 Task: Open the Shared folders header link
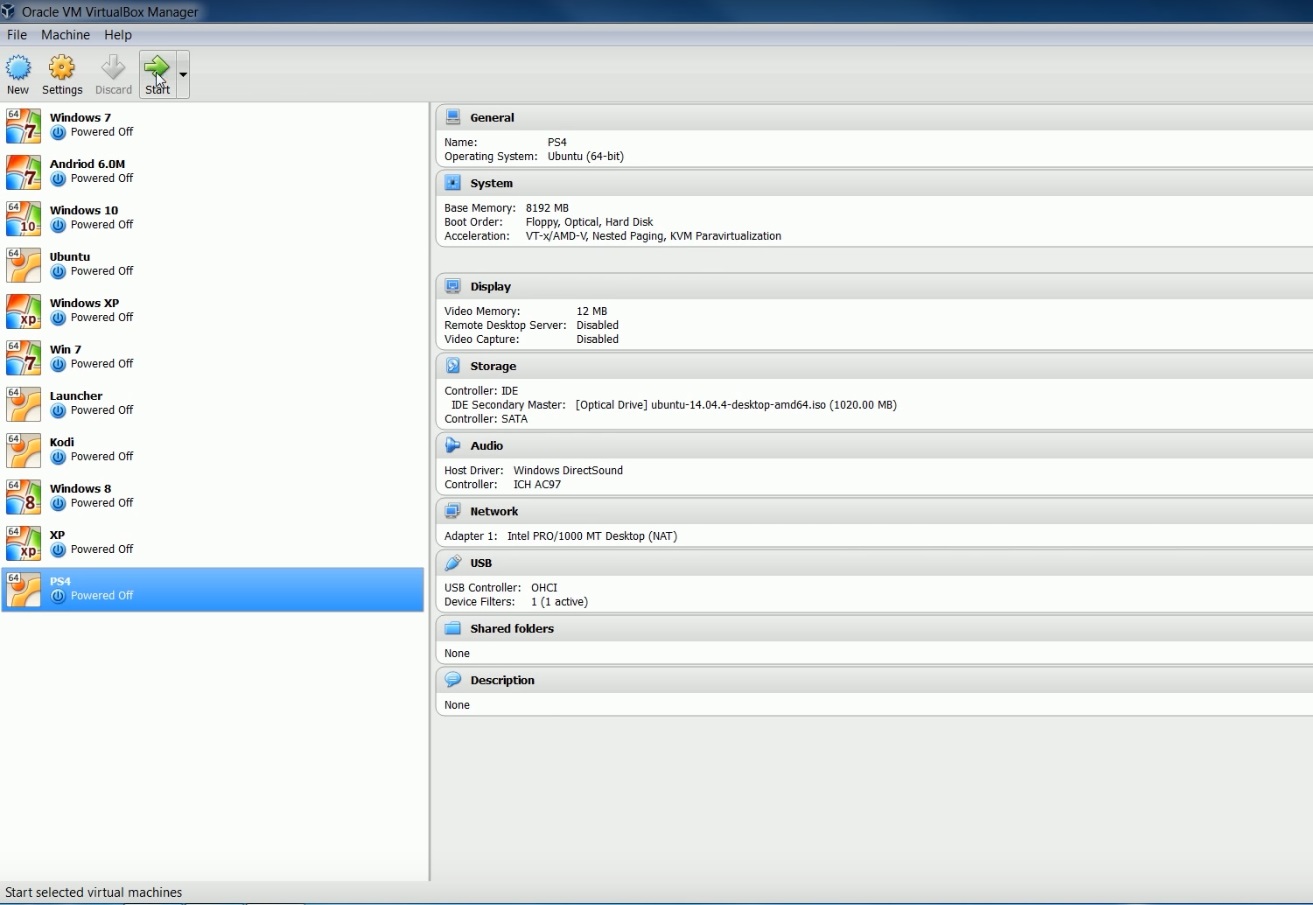click(512, 629)
